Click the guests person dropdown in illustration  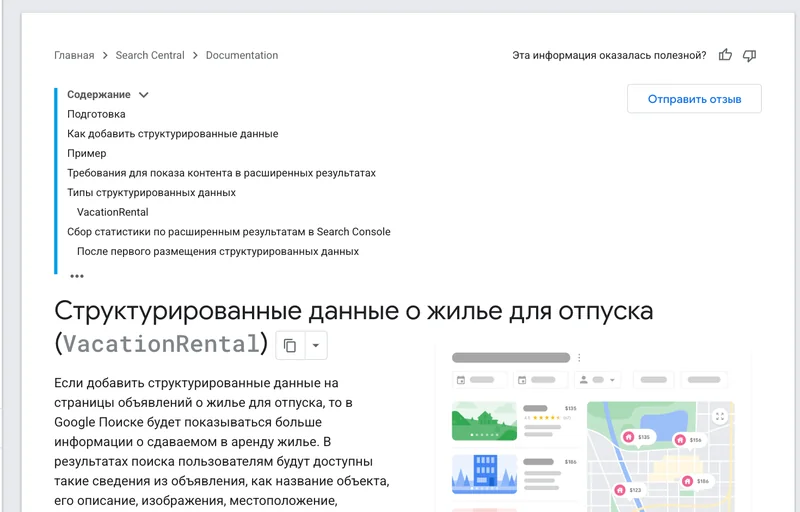pos(597,380)
